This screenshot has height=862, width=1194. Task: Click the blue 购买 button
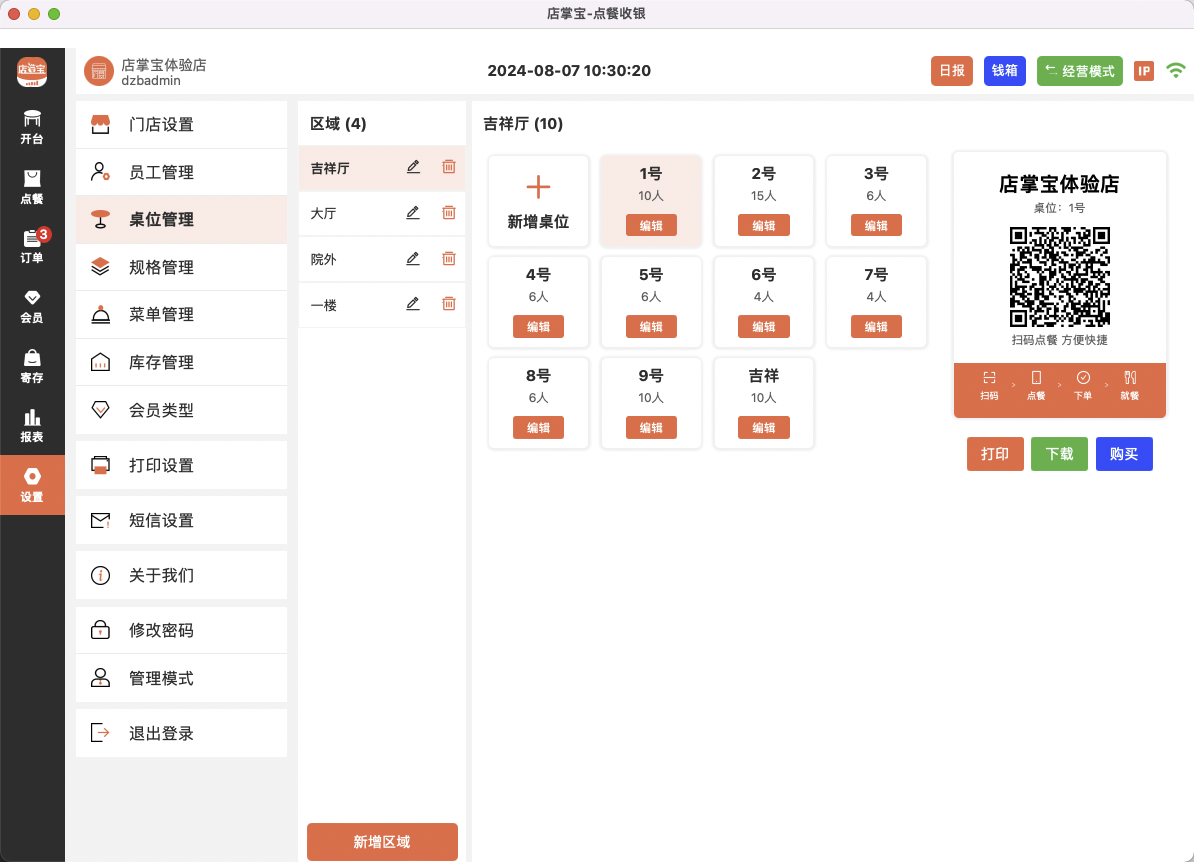tap(1124, 454)
